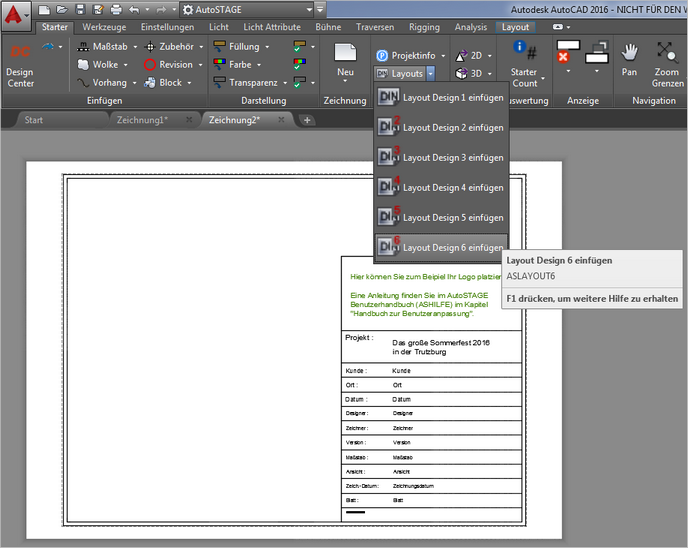Expand the Transparenz dropdown

(x=283, y=83)
